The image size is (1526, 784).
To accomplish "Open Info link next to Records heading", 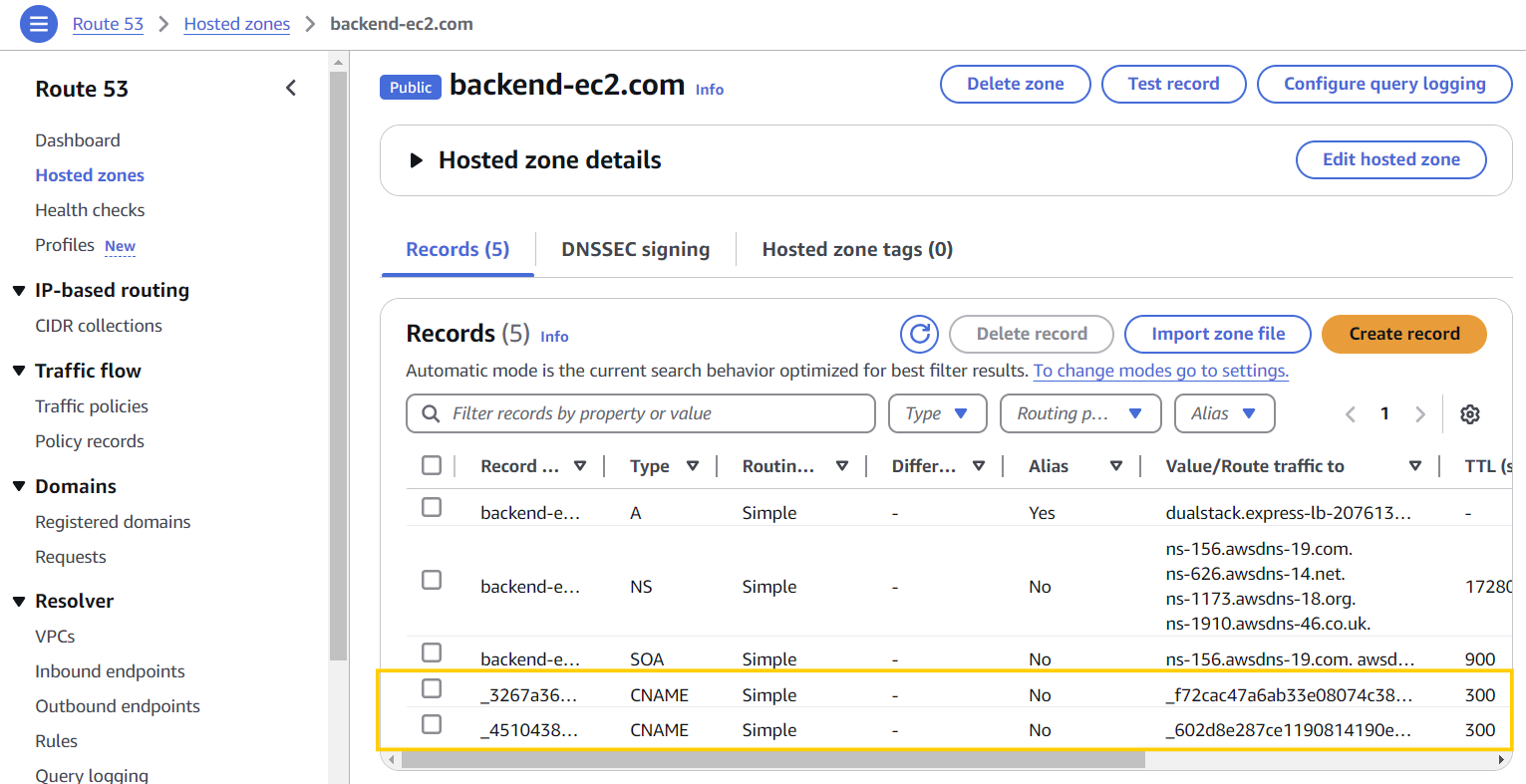I will pos(554,337).
